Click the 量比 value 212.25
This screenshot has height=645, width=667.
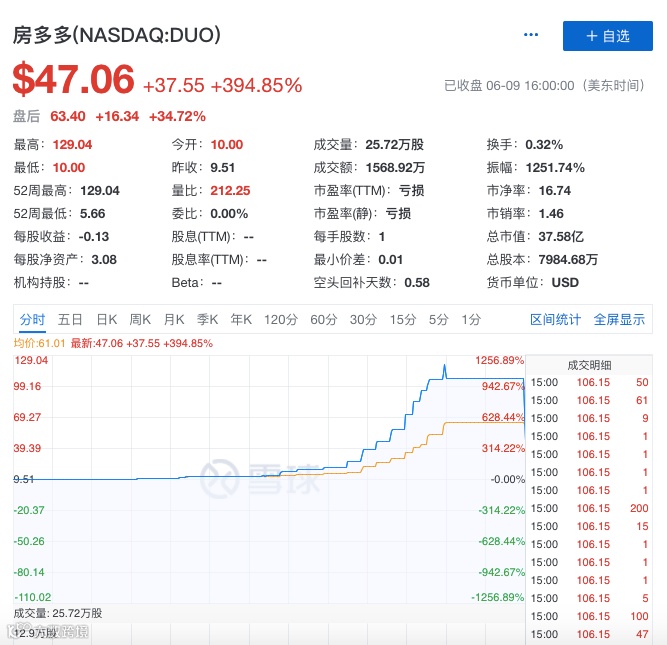coord(230,191)
